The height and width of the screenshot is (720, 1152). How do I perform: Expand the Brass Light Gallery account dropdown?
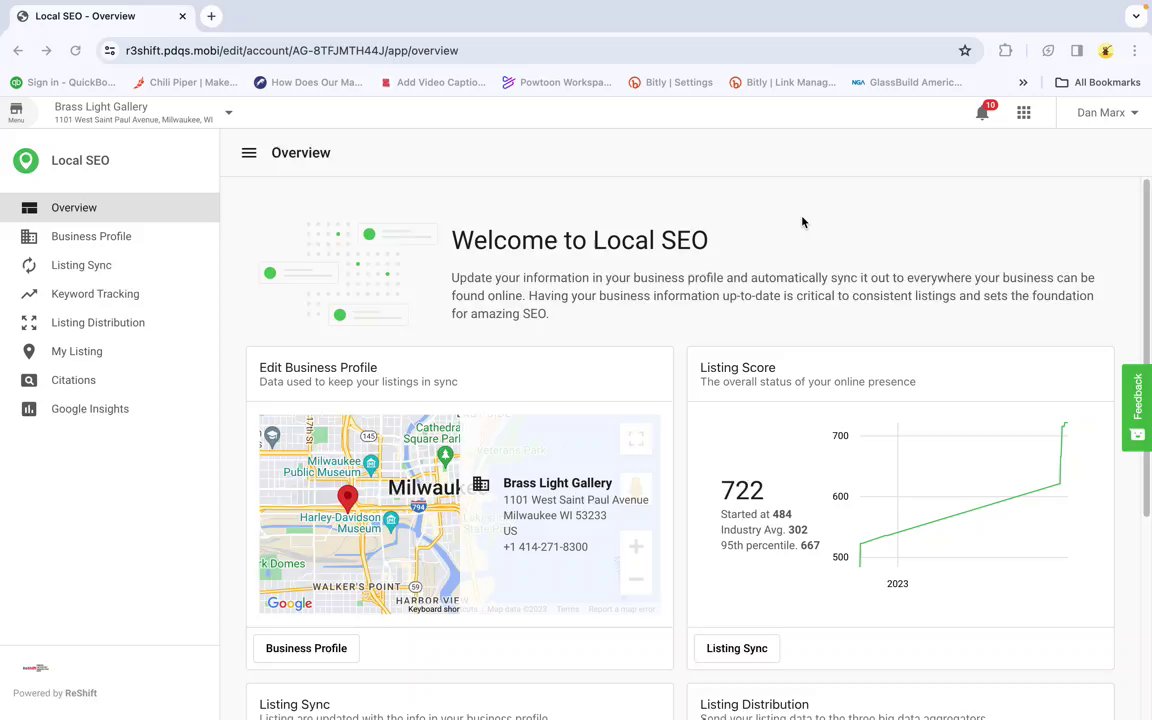(x=228, y=112)
